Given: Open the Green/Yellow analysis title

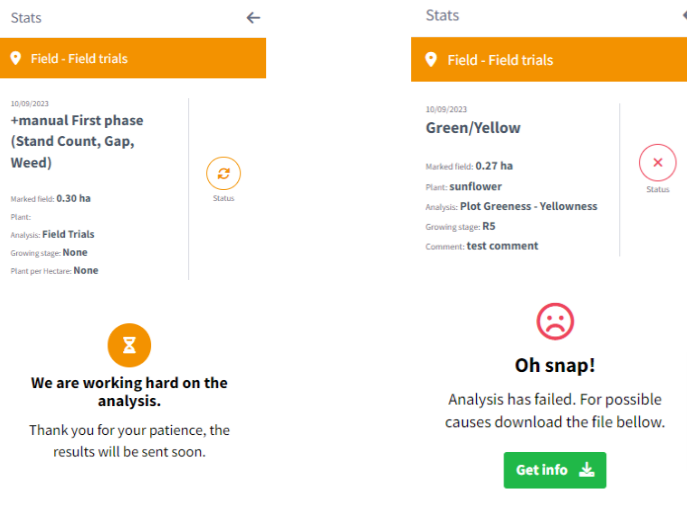Looking at the screenshot, I should point(473,128).
